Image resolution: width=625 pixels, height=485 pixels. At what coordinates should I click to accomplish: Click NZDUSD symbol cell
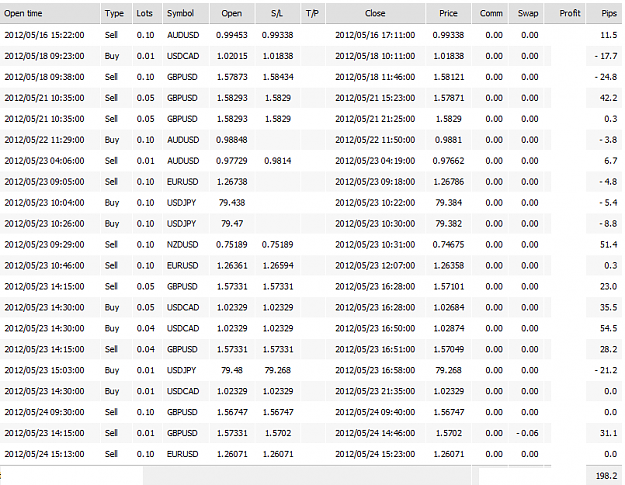[183, 245]
